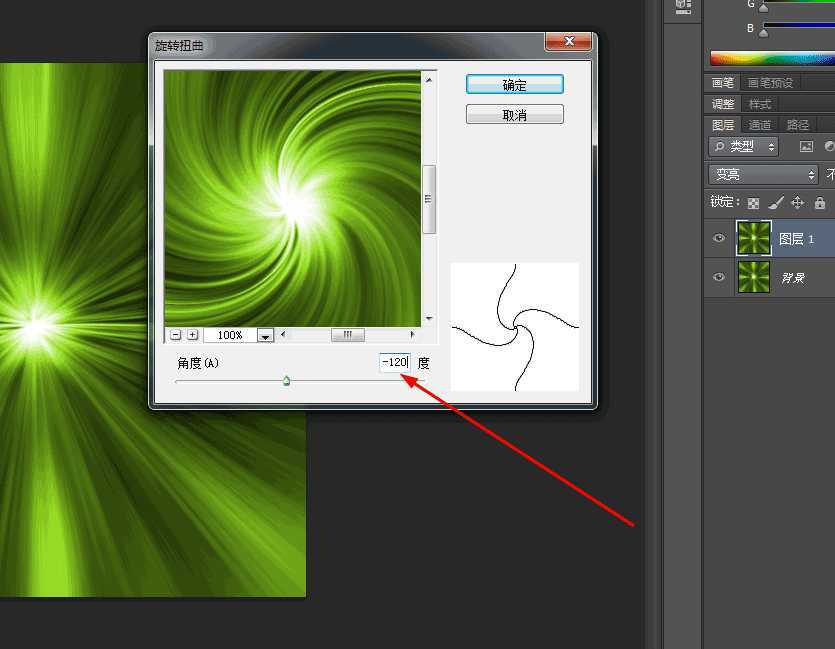835x649 pixels.
Task: Click the 确定 button to apply twirl
Action: click(514, 85)
